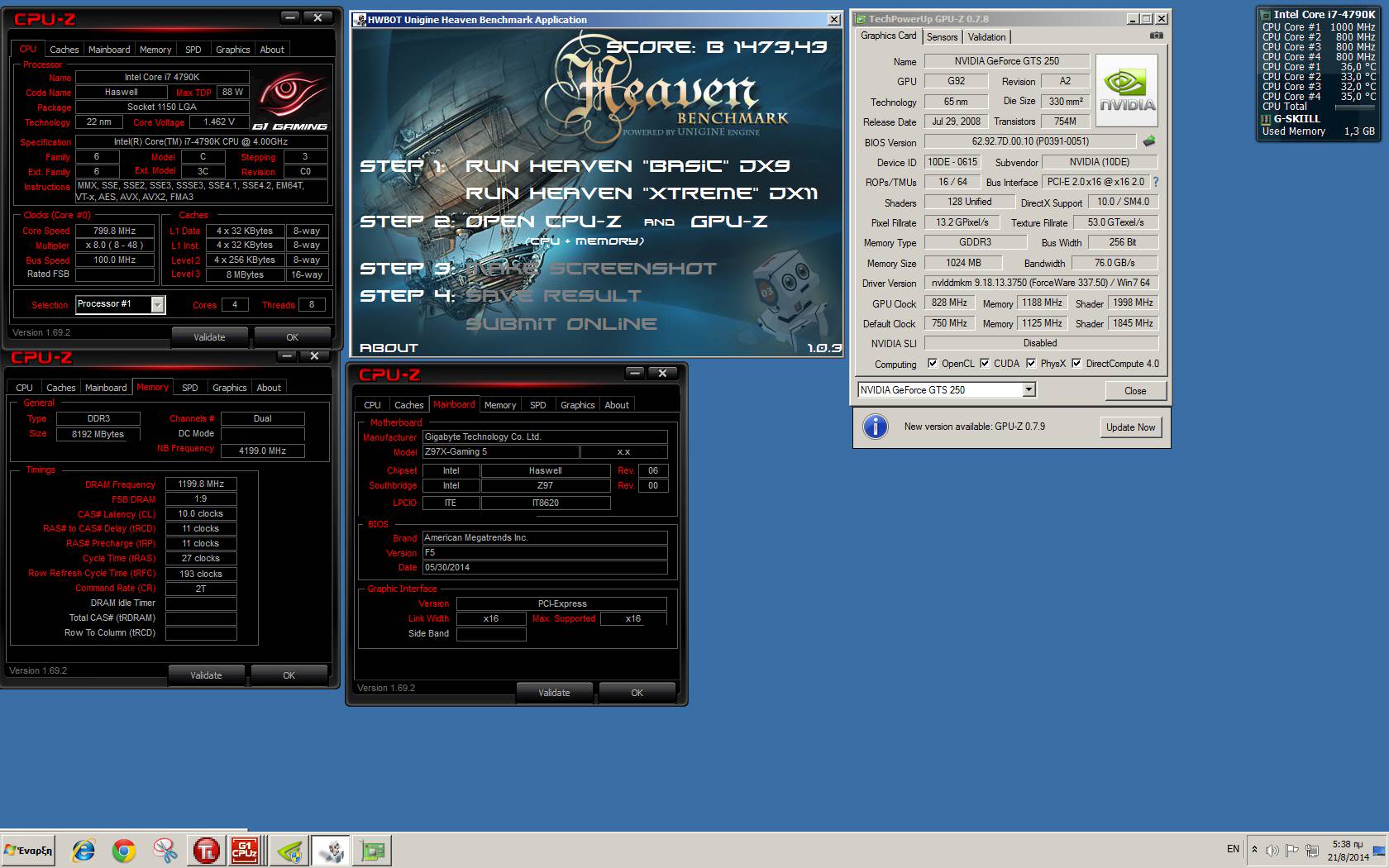This screenshot has height=868, width=1389.
Task: Click the GPU-Z screenshot camera icon
Action: tap(1156, 36)
